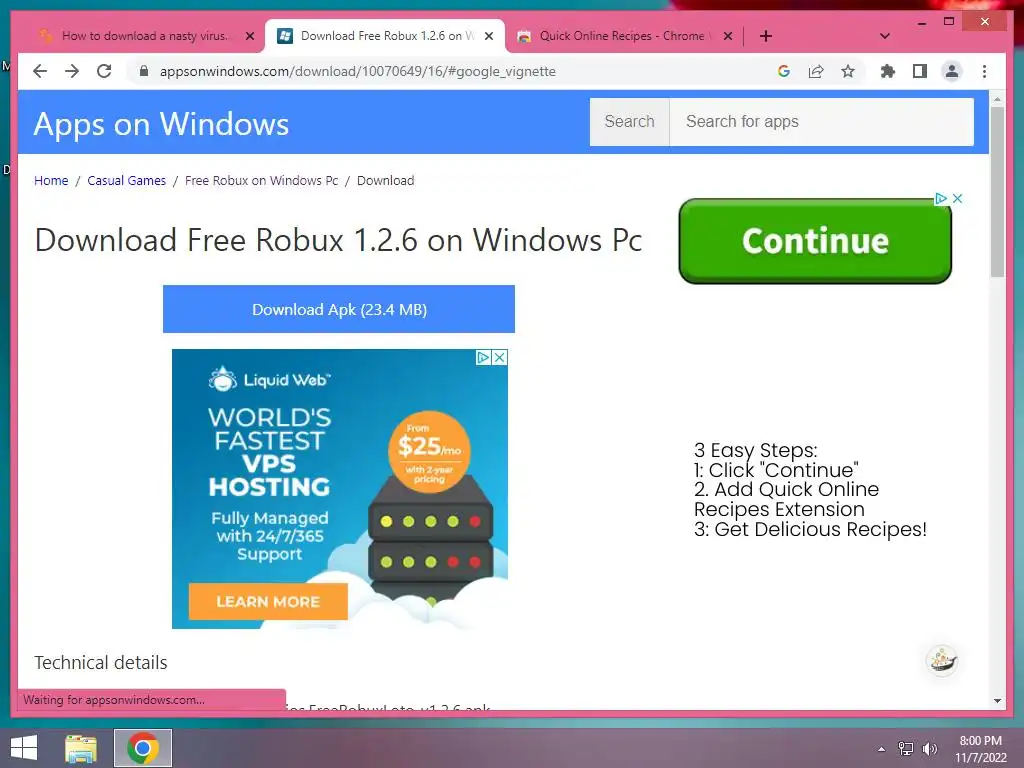Close the 'Download Free Robux' tab
This screenshot has width=1024, height=768.
[x=488, y=36]
